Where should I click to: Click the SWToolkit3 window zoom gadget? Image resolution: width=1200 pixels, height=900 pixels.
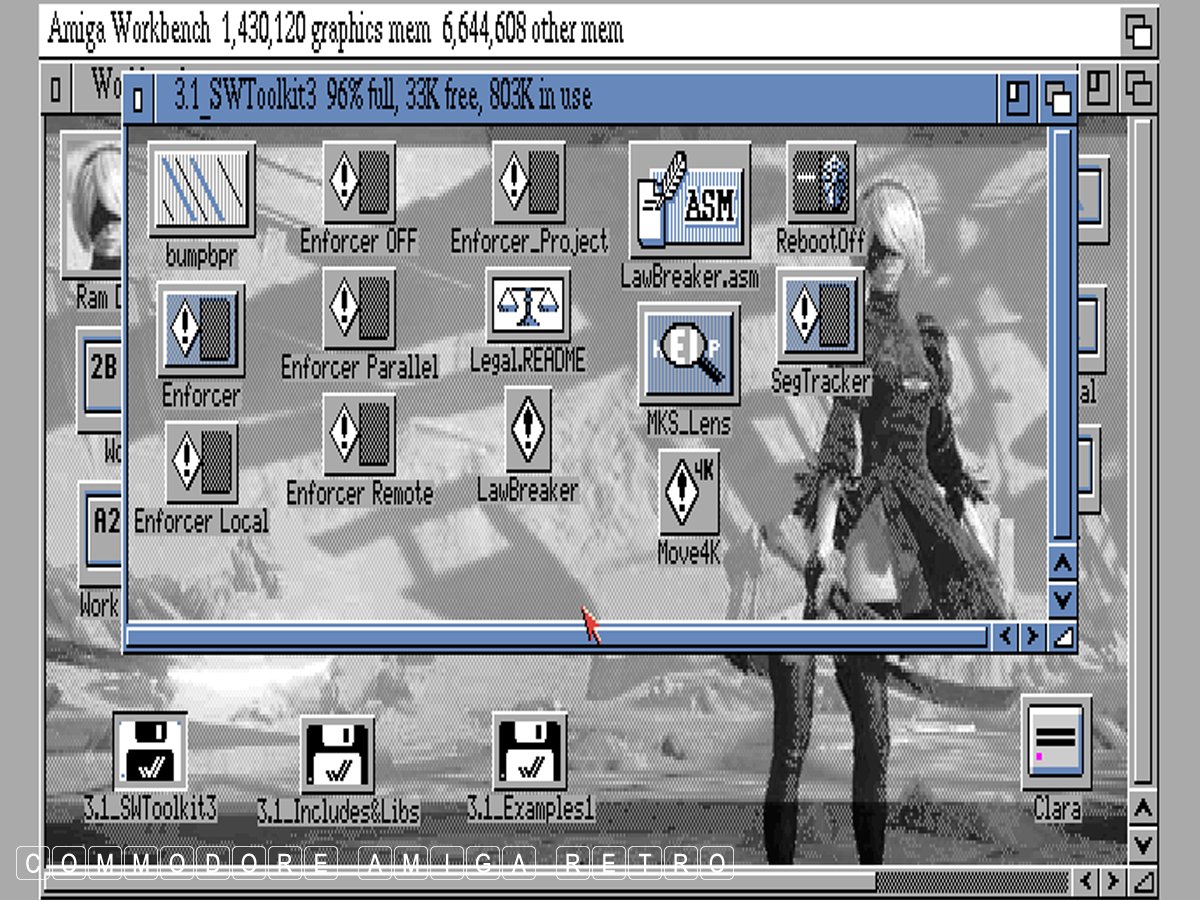[1018, 98]
